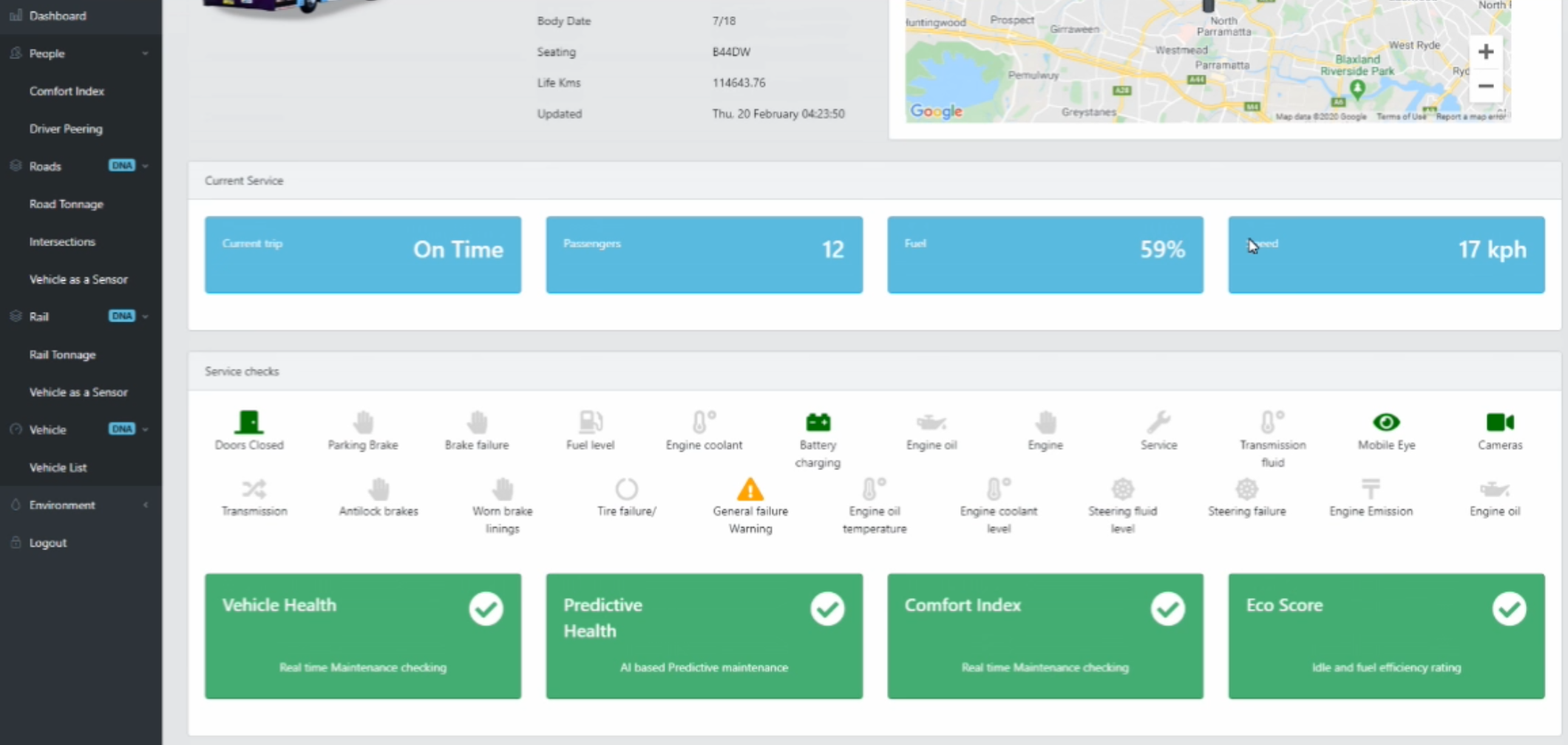
Task: Click the Tire failure circle icon
Action: click(626, 489)
